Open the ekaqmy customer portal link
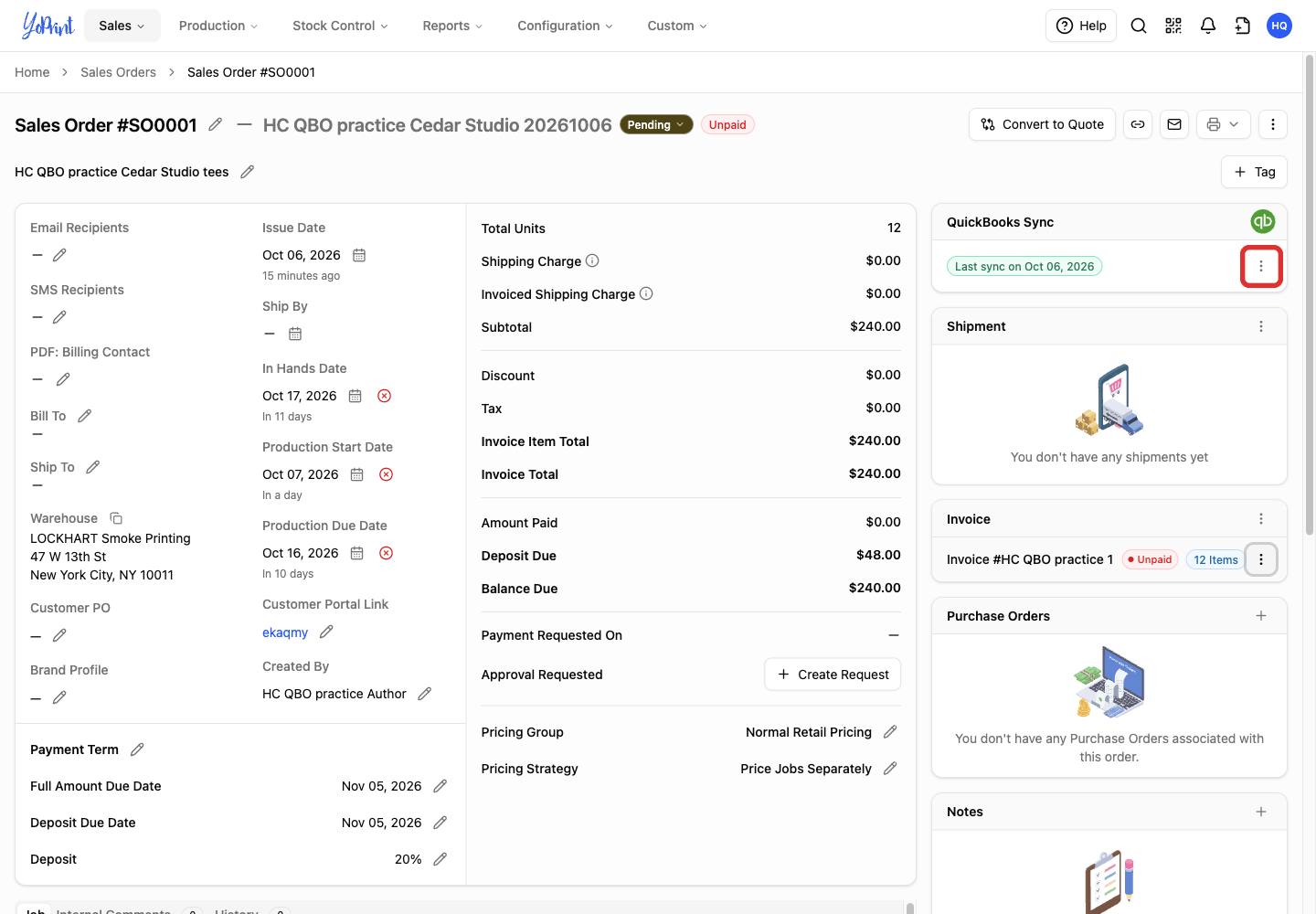The height and width of the screenshot is (914, 1316). (x=285, y=632)
